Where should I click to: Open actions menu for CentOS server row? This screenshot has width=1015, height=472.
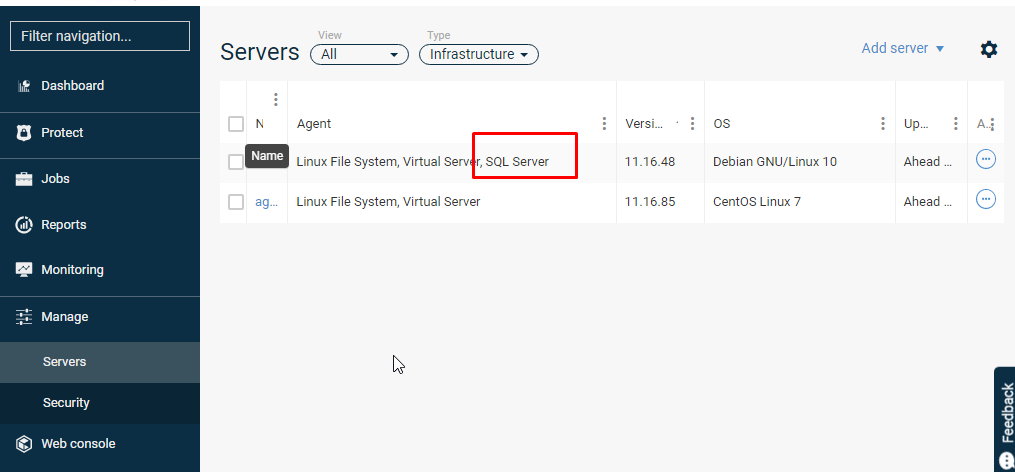(986, 199)
